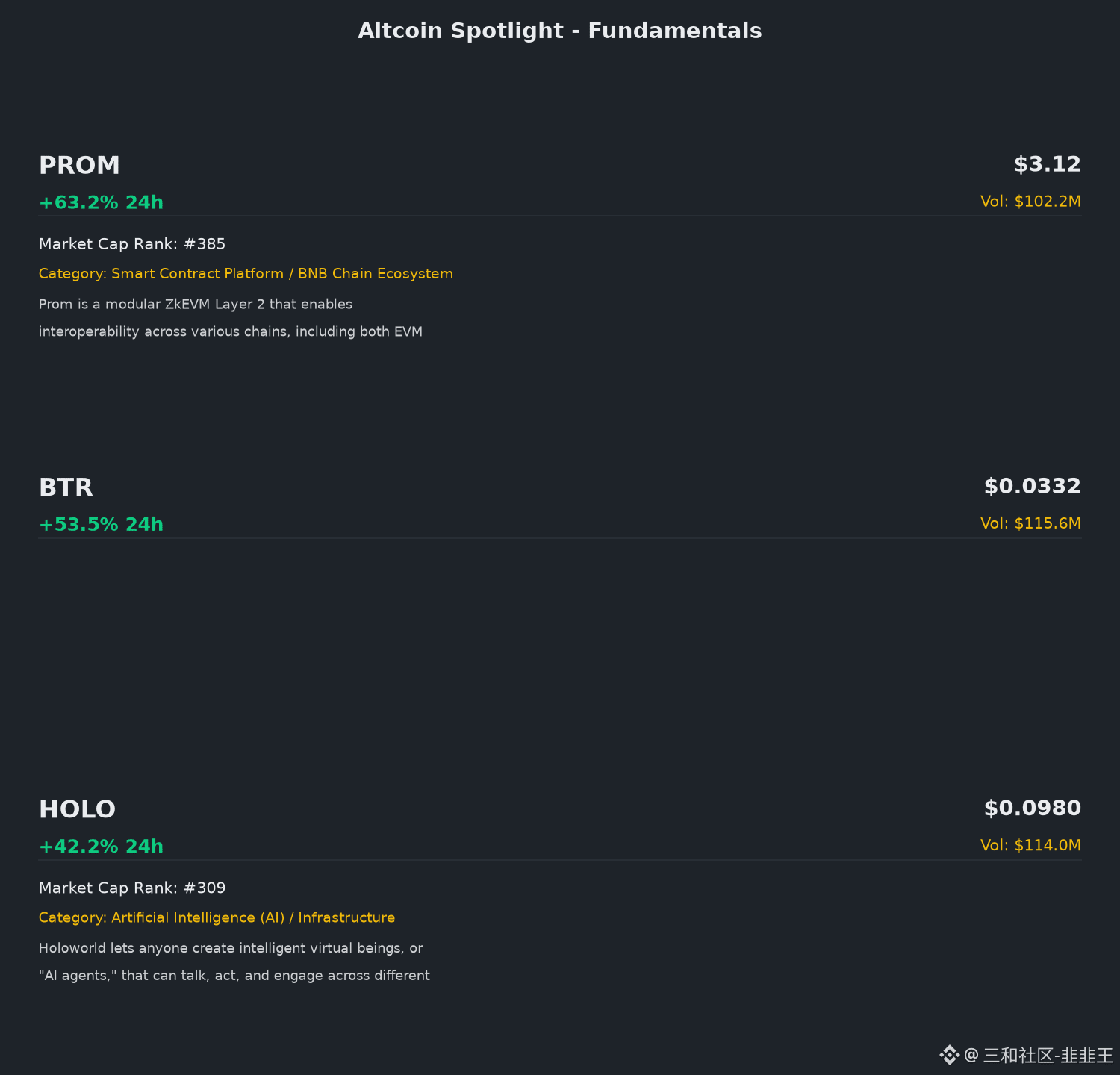This screenshot has height=1075, width=1120.
Task: Click PROM volume $102.2M label
Action: (x=1030, y=202)
